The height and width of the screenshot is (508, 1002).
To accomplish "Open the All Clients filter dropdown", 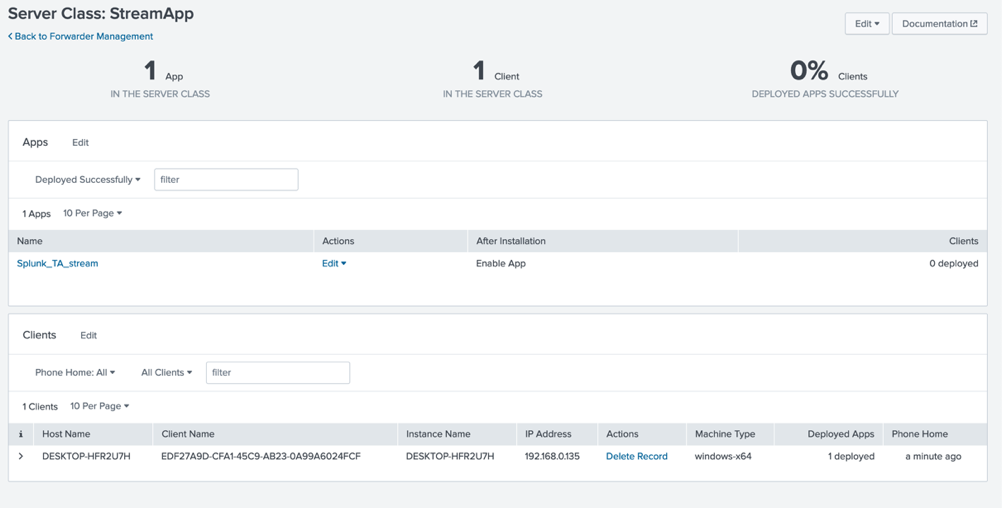I will (166, 373).
